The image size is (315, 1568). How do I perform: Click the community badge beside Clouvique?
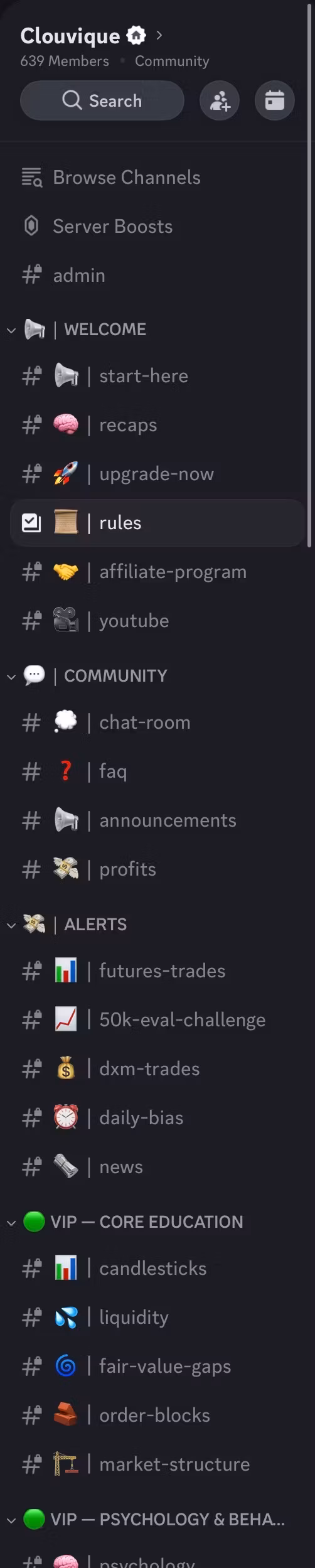point(136,35)
